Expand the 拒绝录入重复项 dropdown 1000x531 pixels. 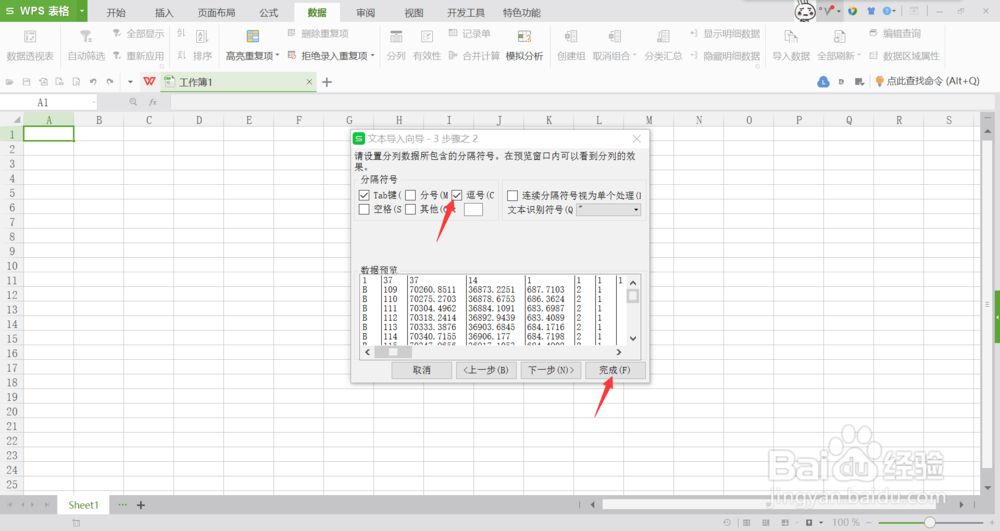(x=372, y=56)
